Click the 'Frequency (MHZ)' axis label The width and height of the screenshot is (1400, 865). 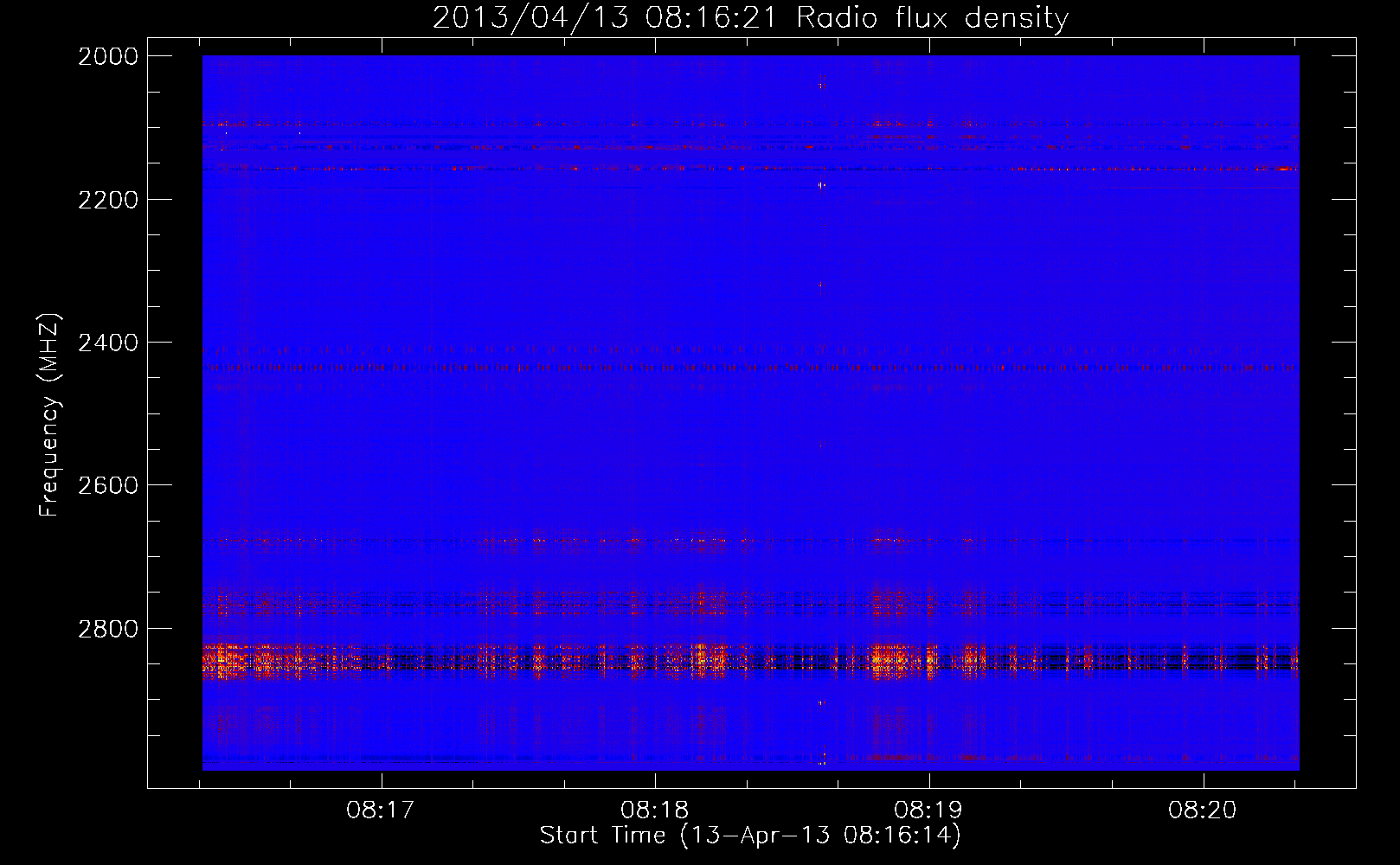click(x=49, y=415)
